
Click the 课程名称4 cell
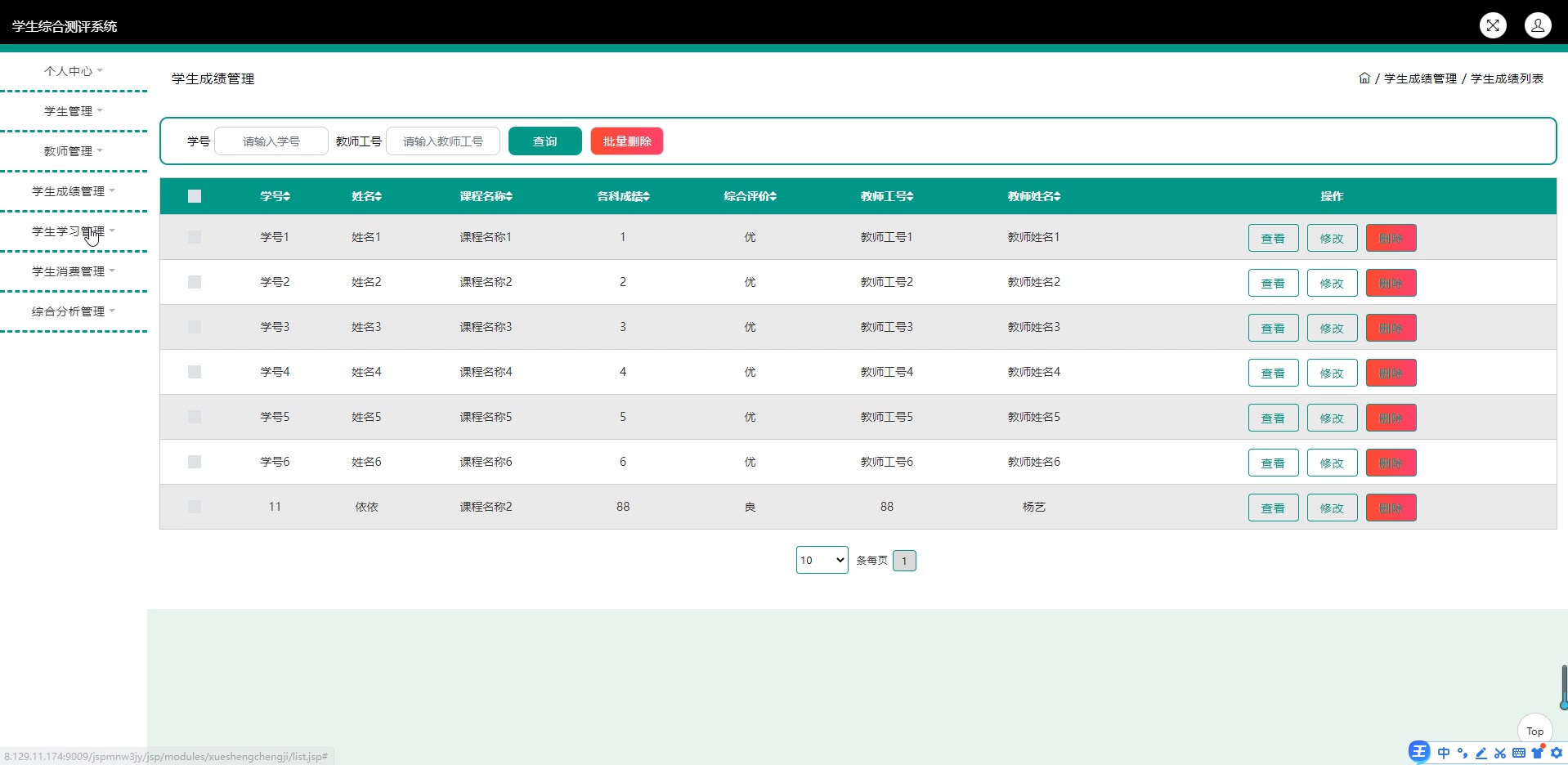pyautogui.click(x=486, y=372)
